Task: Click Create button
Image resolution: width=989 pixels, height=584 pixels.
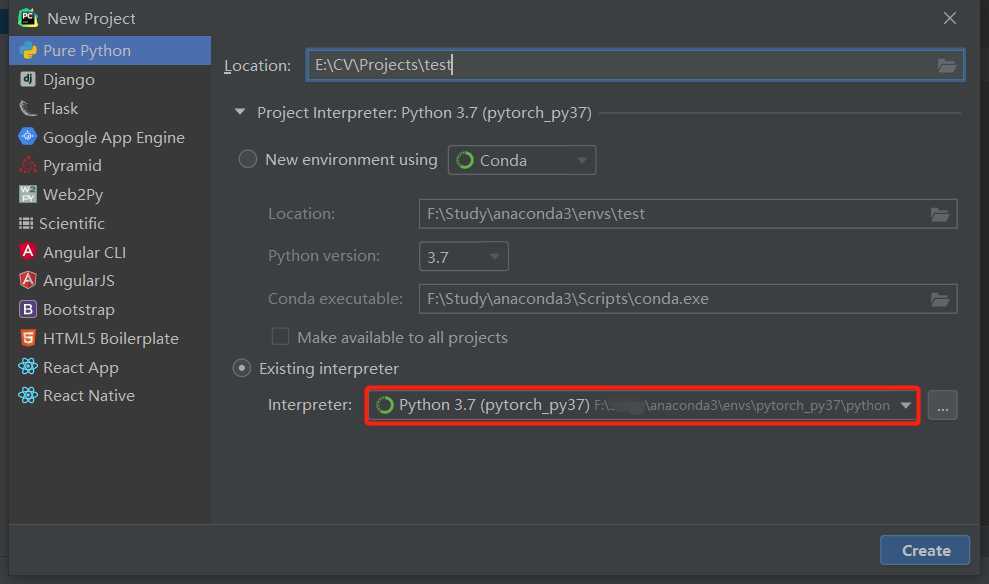Action: tap(925, 550)
